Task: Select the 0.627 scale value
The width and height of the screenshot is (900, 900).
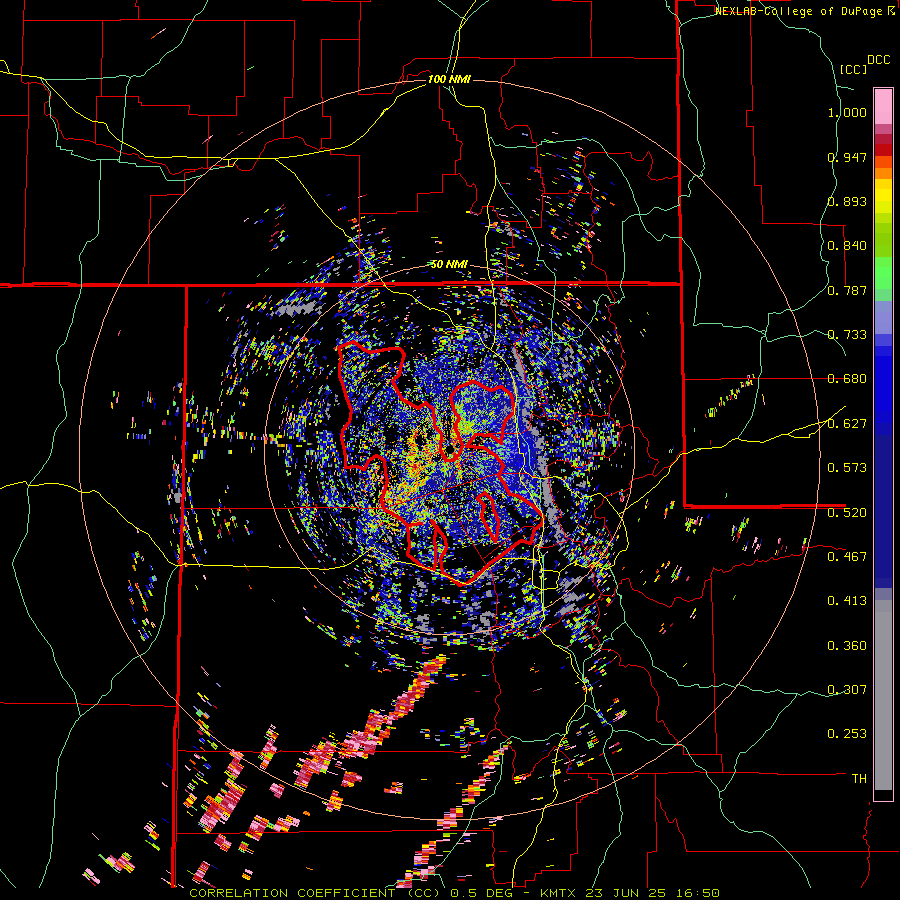Action: [847, 424]
